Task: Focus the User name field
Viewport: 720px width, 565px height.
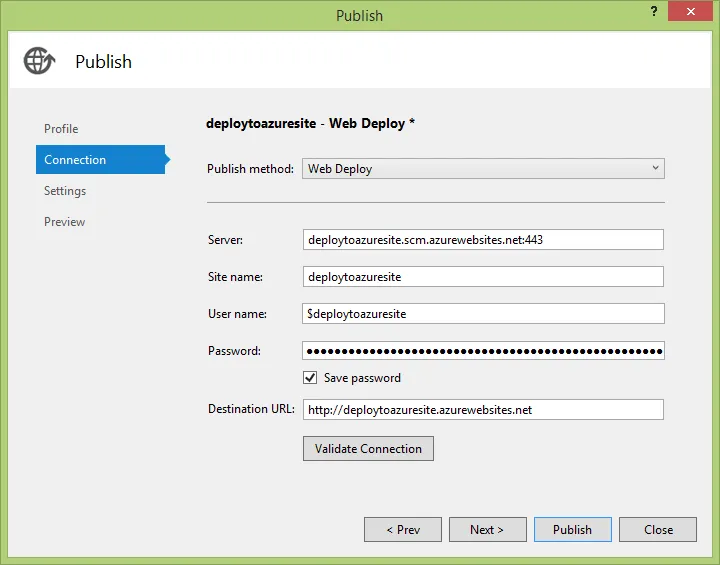Action: 483,313
